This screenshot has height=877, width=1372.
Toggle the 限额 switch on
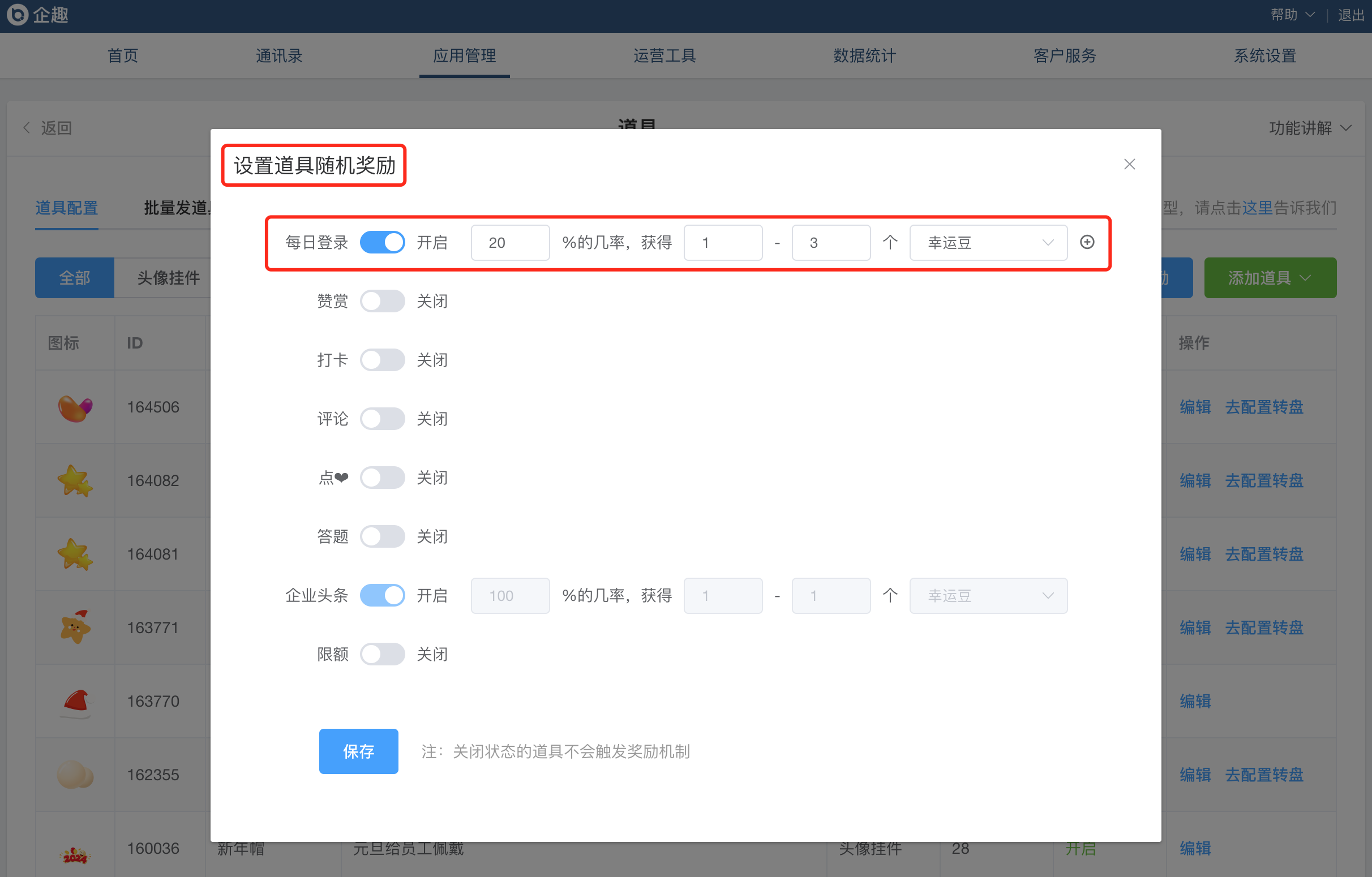click(x=382, y=654)
